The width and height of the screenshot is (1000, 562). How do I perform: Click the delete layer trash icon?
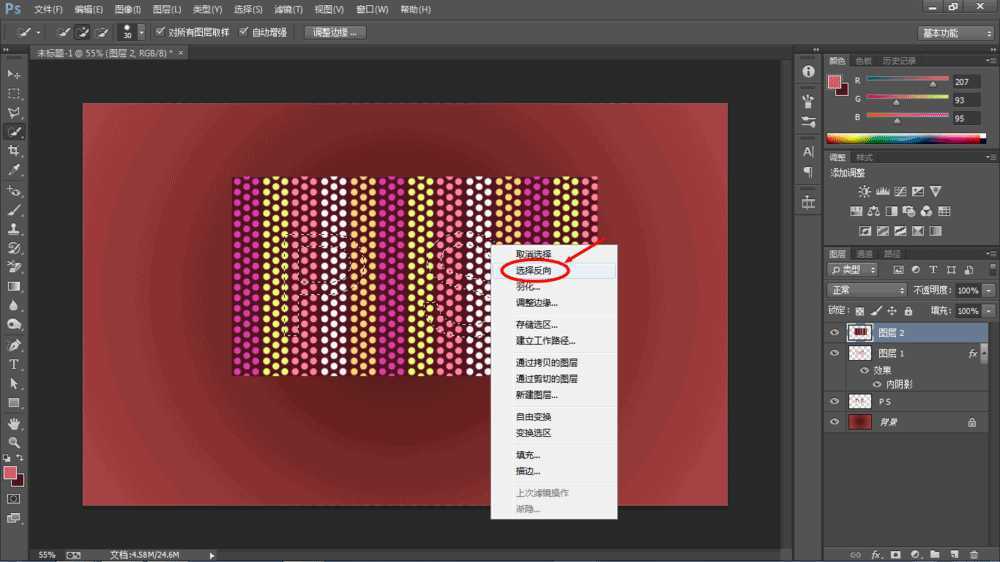click(973, 553)
